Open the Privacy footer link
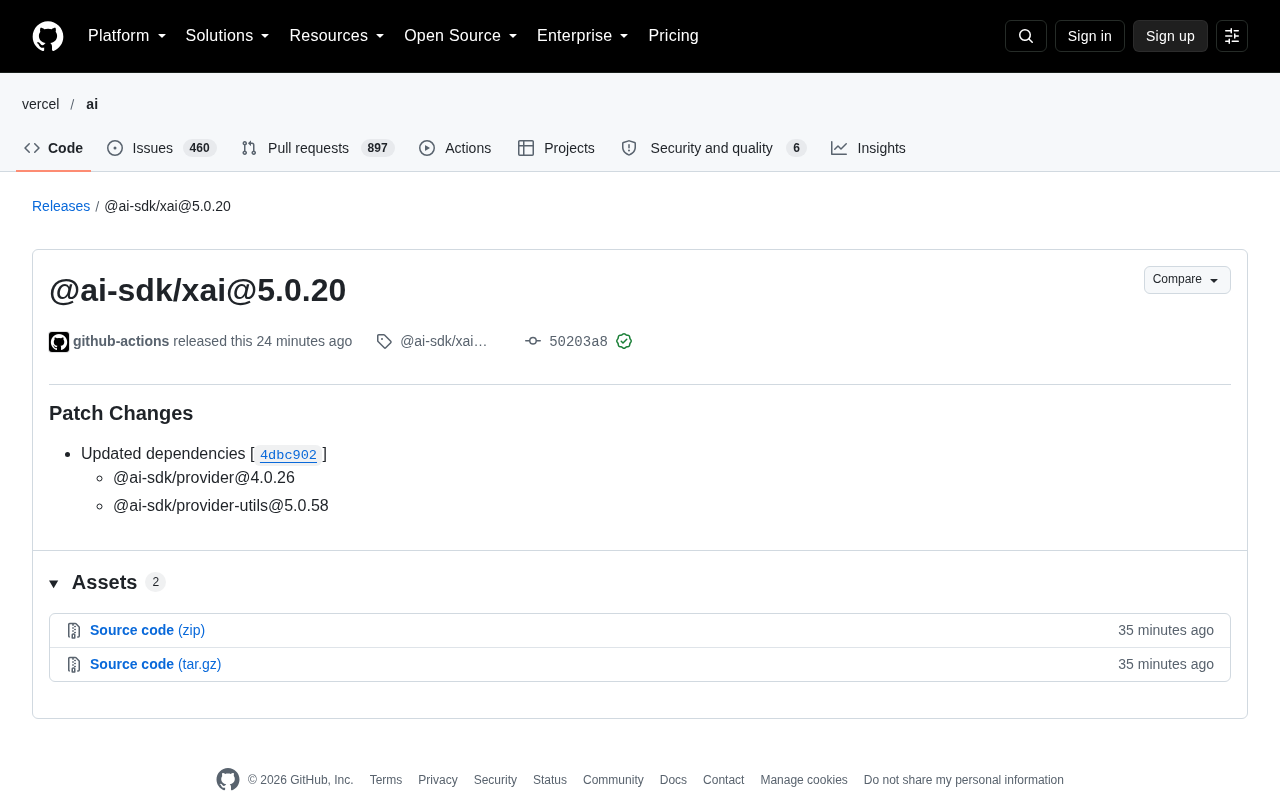 click(438, 780)
